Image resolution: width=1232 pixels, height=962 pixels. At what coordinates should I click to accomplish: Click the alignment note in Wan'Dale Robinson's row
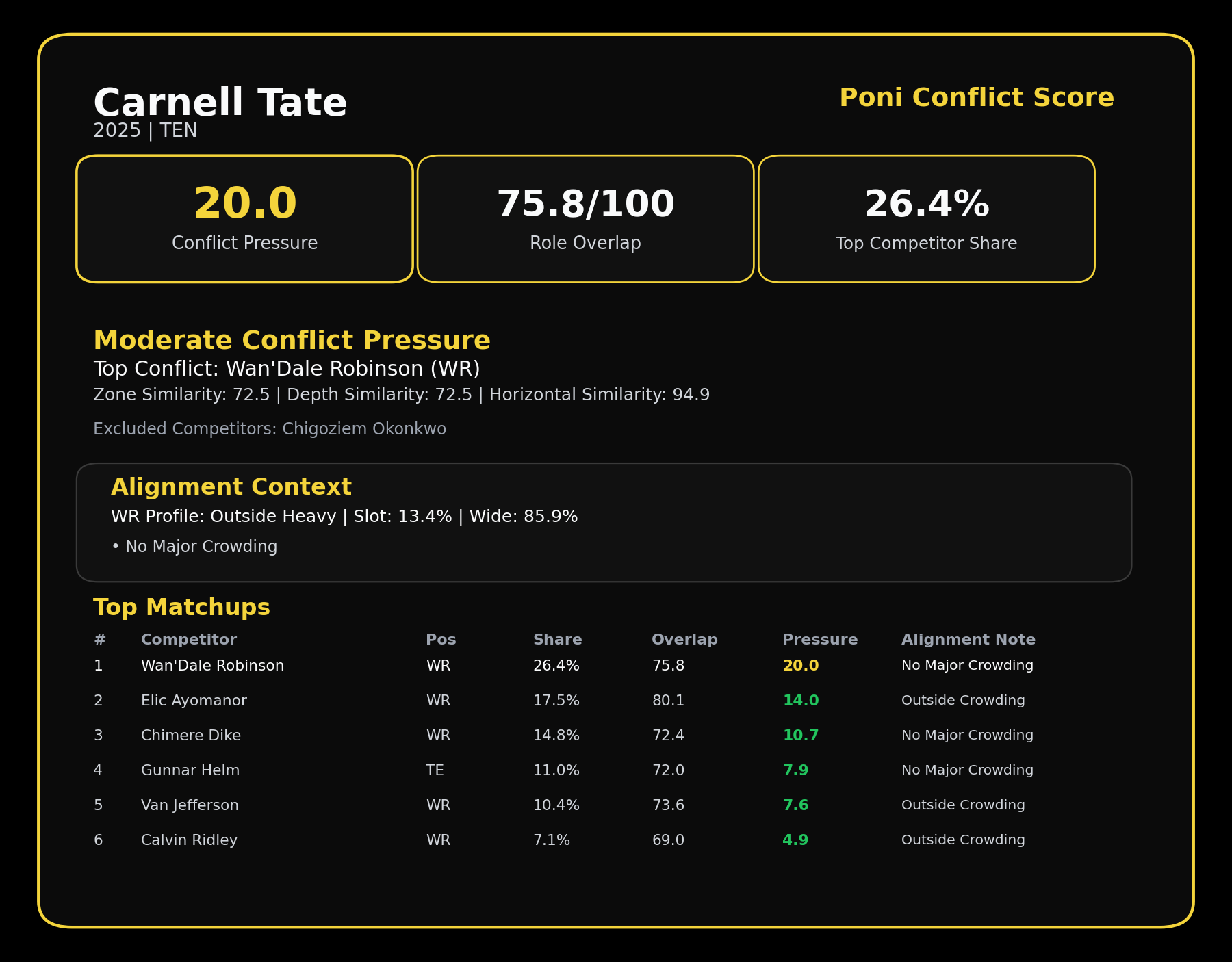pyautogui.click(x=968, y=666)
